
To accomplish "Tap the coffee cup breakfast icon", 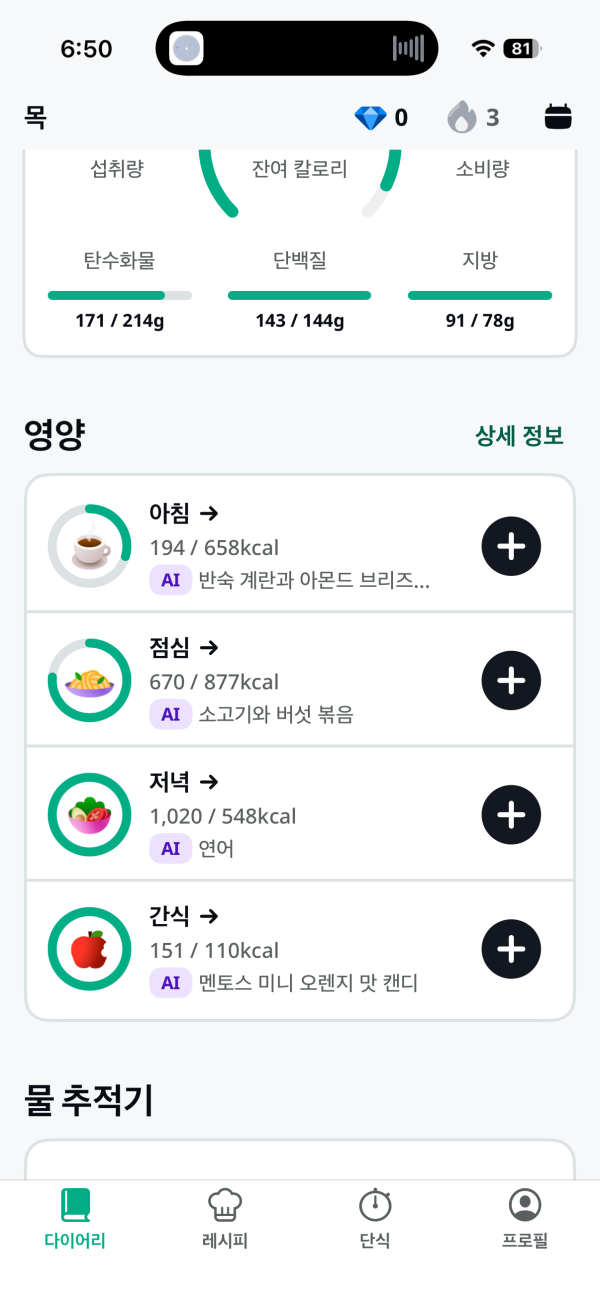I will pyautogui.click(x=89, y=546).
